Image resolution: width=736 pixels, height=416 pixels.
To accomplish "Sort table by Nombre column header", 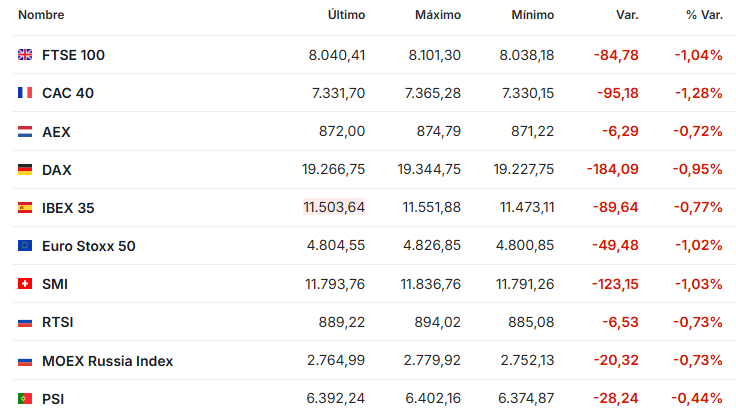I will point(41,15).
